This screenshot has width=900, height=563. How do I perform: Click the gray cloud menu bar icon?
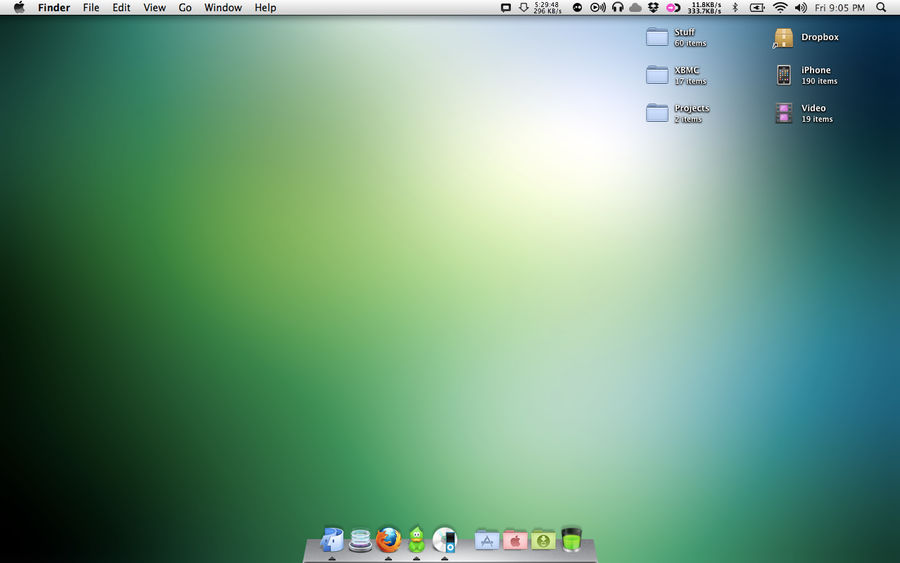635,7
